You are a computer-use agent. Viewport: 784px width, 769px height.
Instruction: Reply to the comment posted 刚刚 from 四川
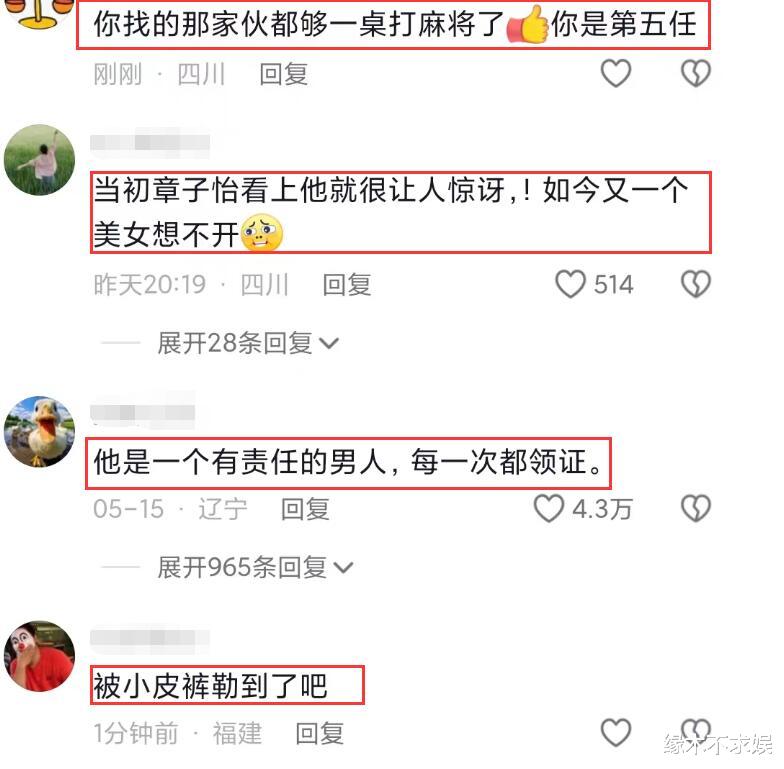click(x=284, y=74)
